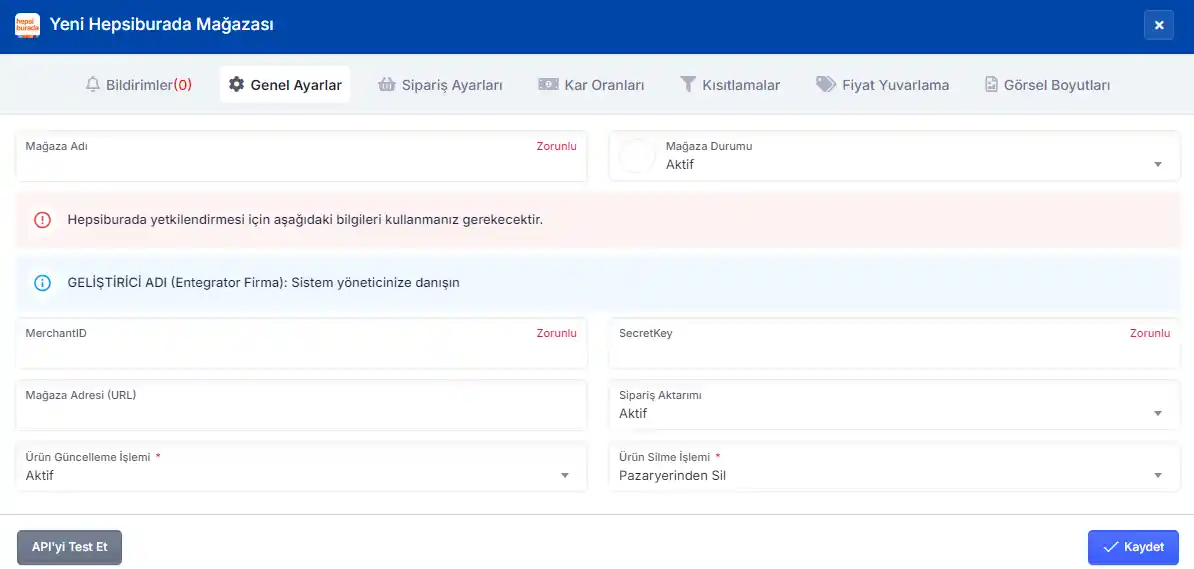Click the blue info icon in the developer banner
The height and width of the screenshot is (569, 1194).
(x=42, y=283)
